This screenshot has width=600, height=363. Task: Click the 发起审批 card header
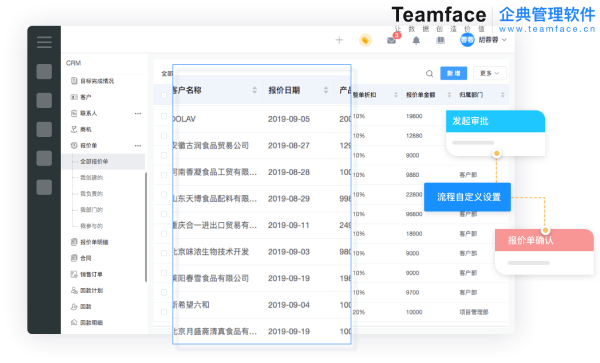tap(496, 121)
